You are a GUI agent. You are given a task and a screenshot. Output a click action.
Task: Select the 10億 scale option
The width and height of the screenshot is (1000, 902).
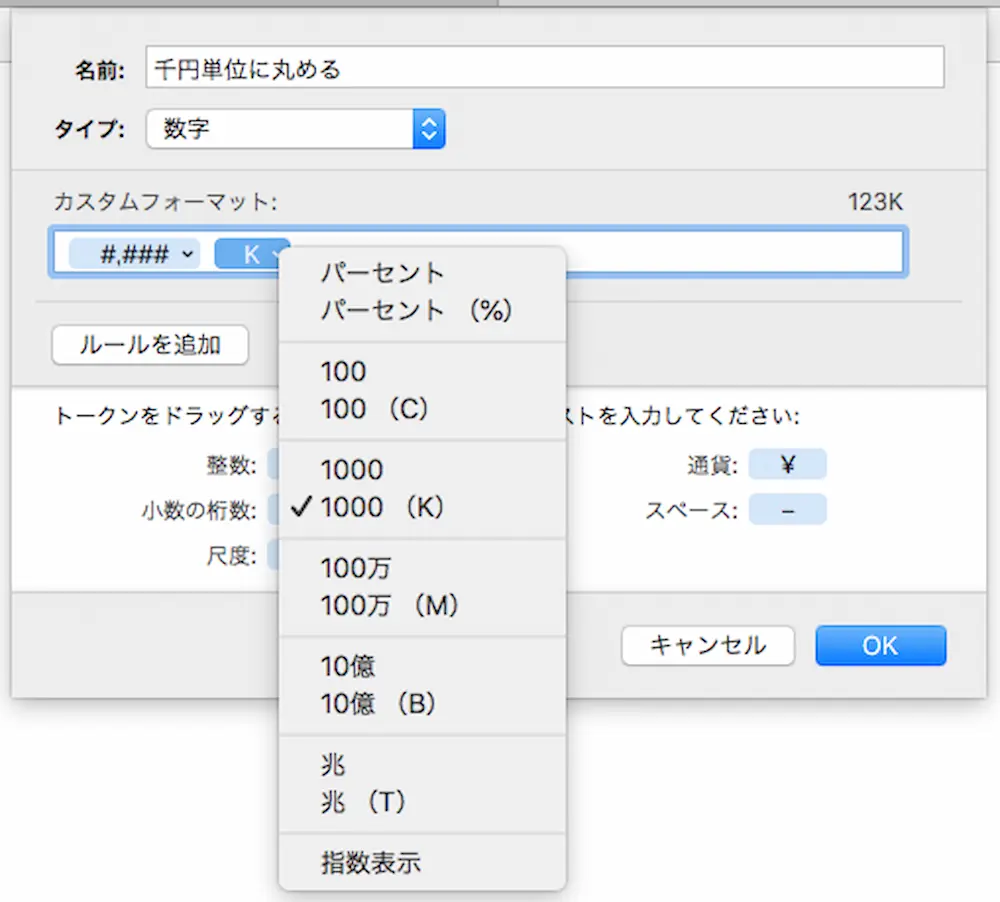click(x=348, y=666)
